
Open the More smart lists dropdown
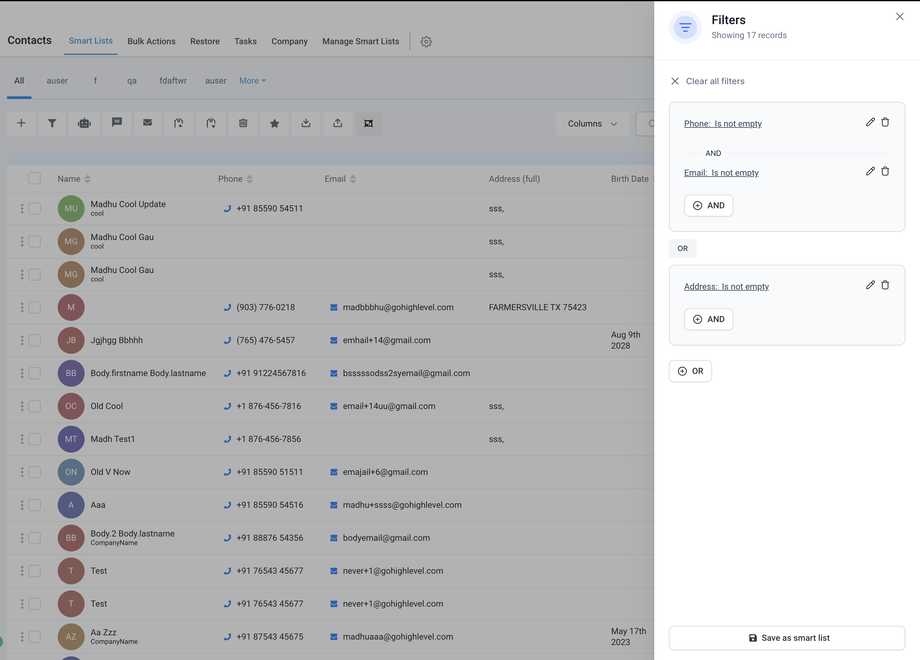tap(252, 81)
